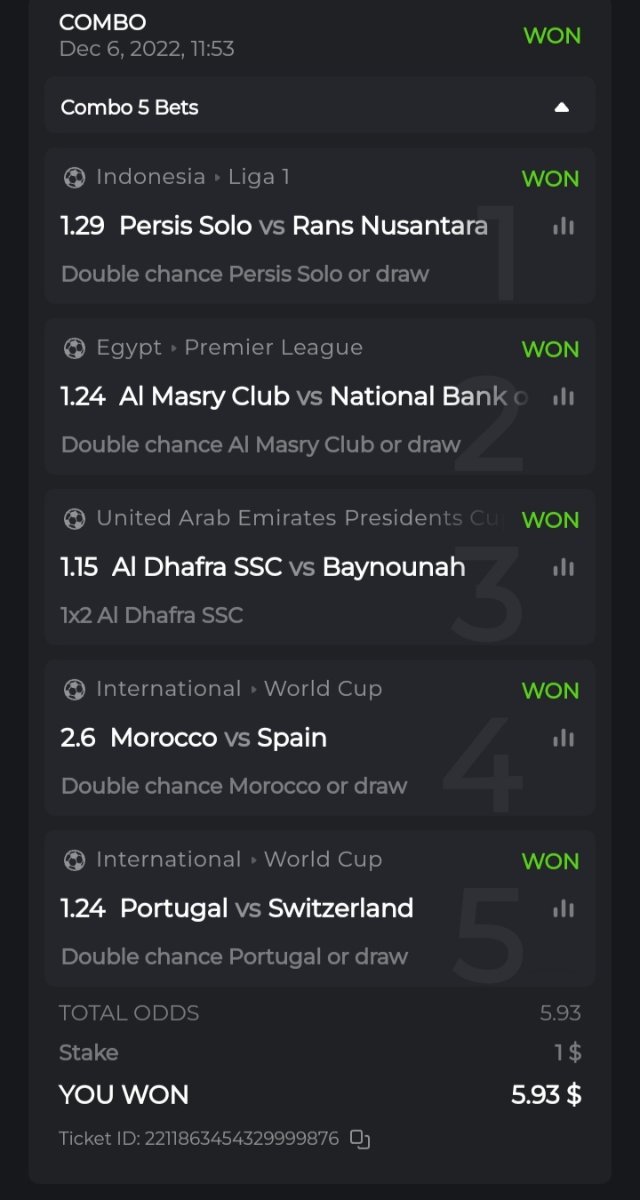This screenshot has width=640, height=1200.
Task: Open Portugal vs Switzerland match details
Action: click(x=266, y=909)
